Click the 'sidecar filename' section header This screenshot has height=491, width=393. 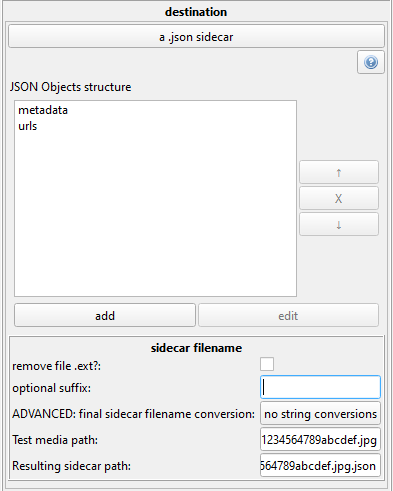click(x=196, y=348)
